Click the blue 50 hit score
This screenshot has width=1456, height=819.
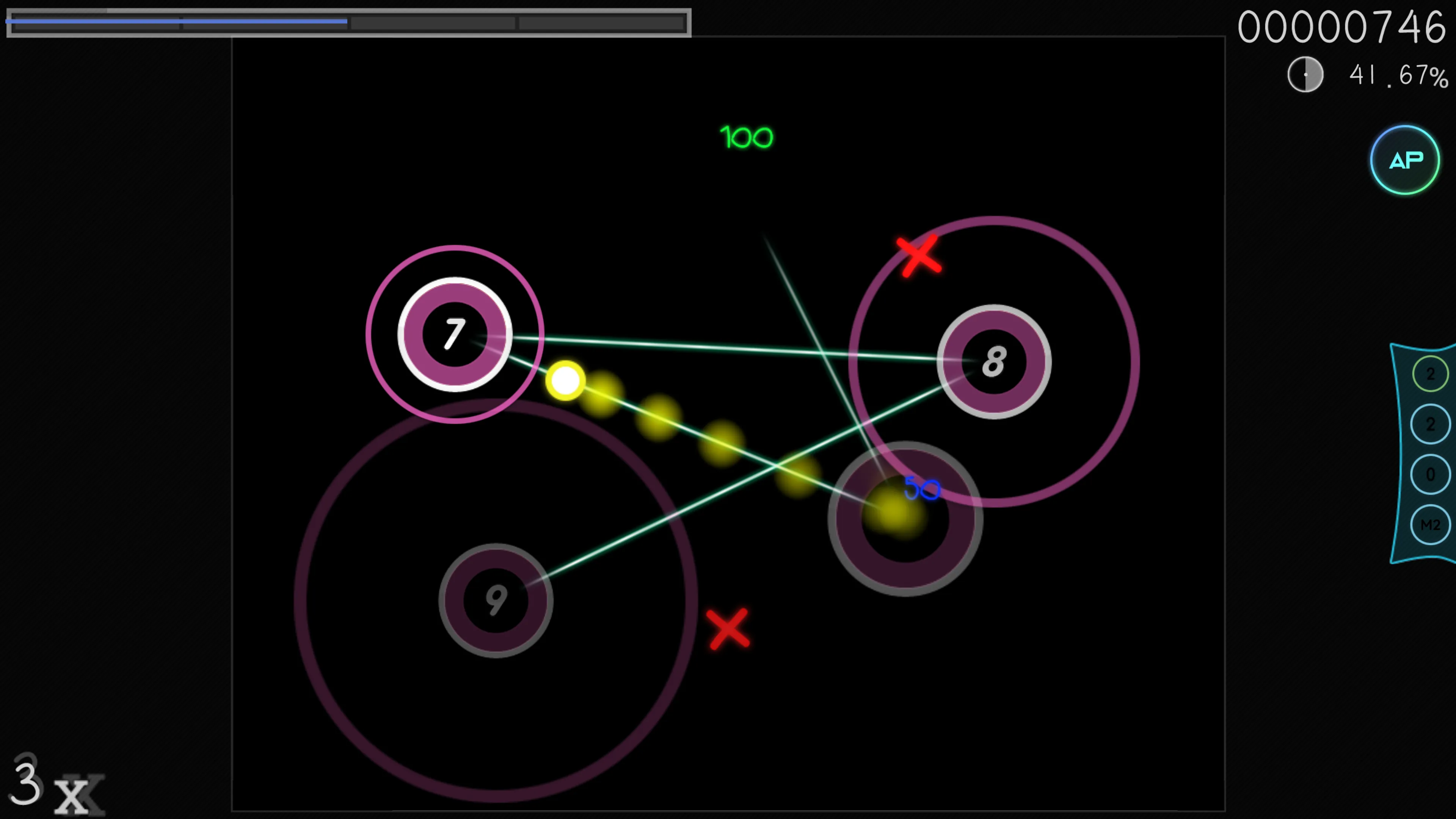(923, 488)
